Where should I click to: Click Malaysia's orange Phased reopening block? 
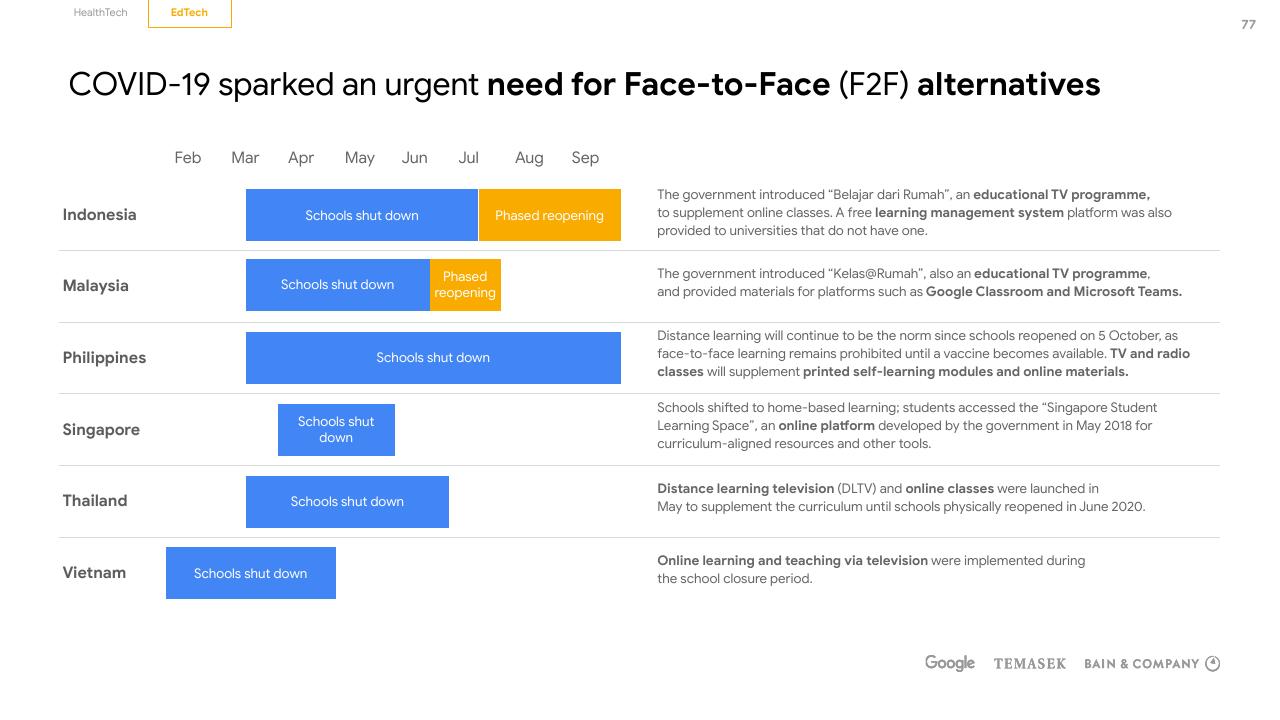465,285
